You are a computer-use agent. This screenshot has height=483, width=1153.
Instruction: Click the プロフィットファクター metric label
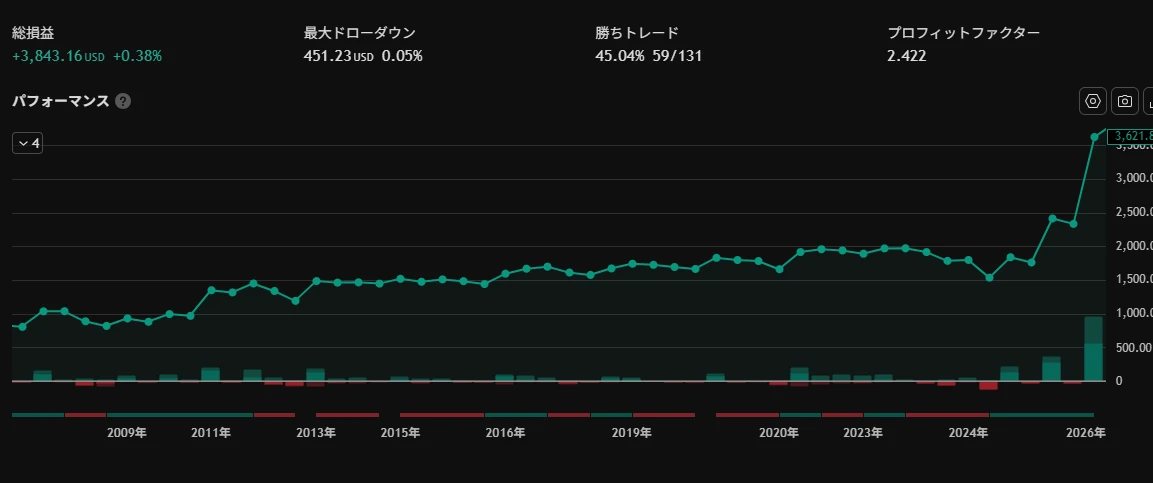[x=964, y=33]
